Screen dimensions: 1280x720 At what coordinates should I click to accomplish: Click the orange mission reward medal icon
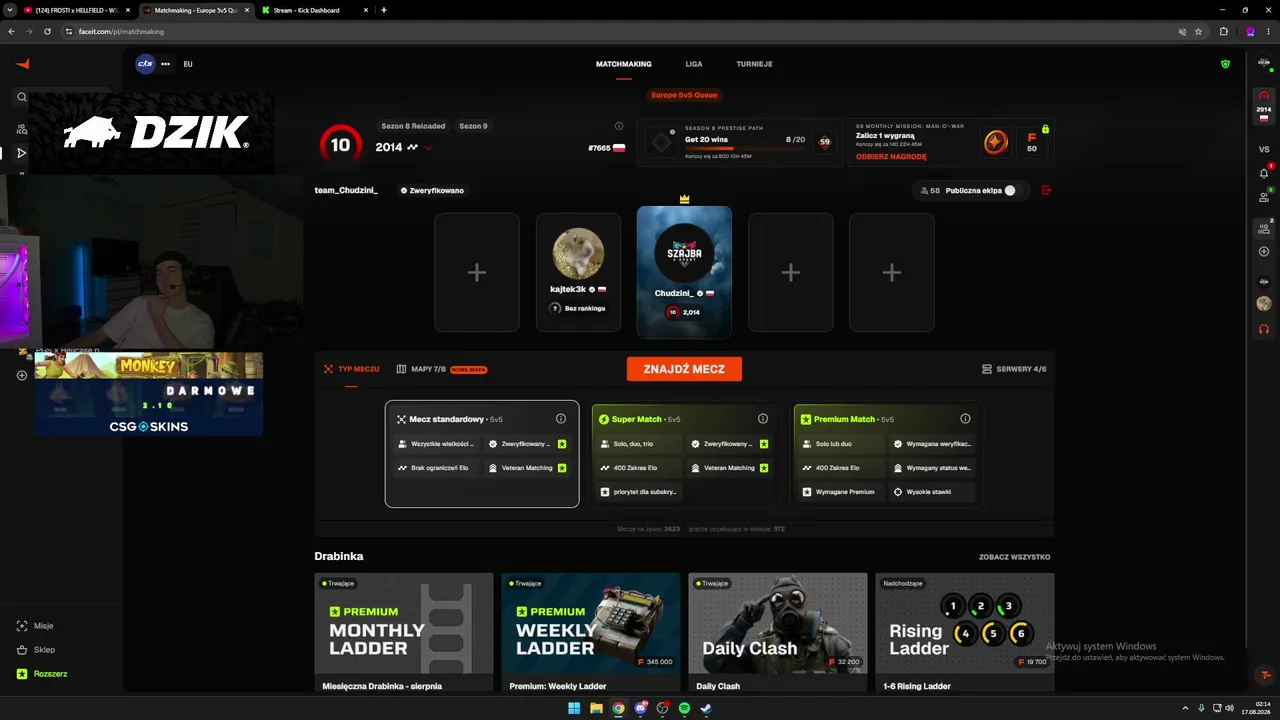995,142
